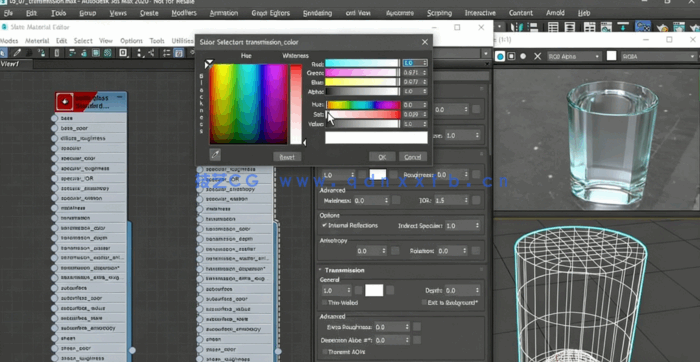The width and height of the screenshot is (700, 362).
Task: Click the base_color input socket on the left node
Action: (x=54, y=128)
